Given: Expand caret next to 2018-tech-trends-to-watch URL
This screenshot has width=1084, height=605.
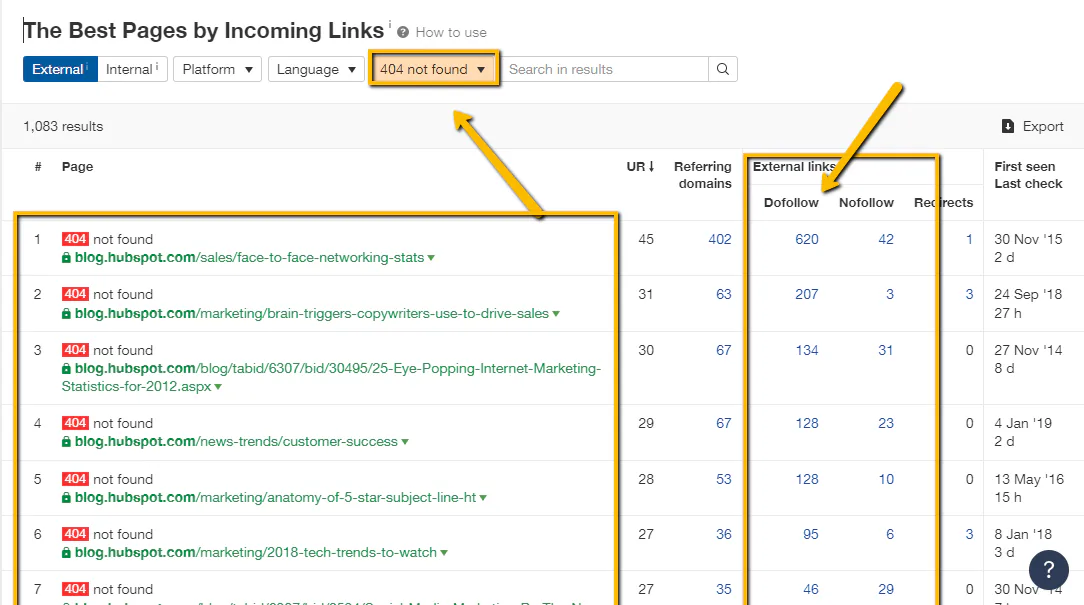Looking at the screenshot, I should 444,553.
